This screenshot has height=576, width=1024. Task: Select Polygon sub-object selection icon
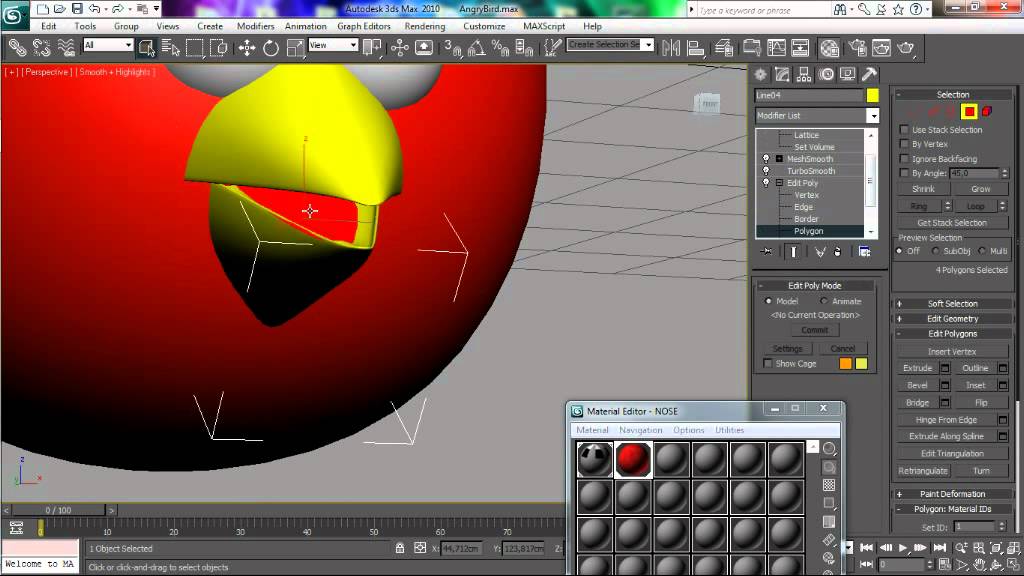pyautogui.click(x=969, y=112)
